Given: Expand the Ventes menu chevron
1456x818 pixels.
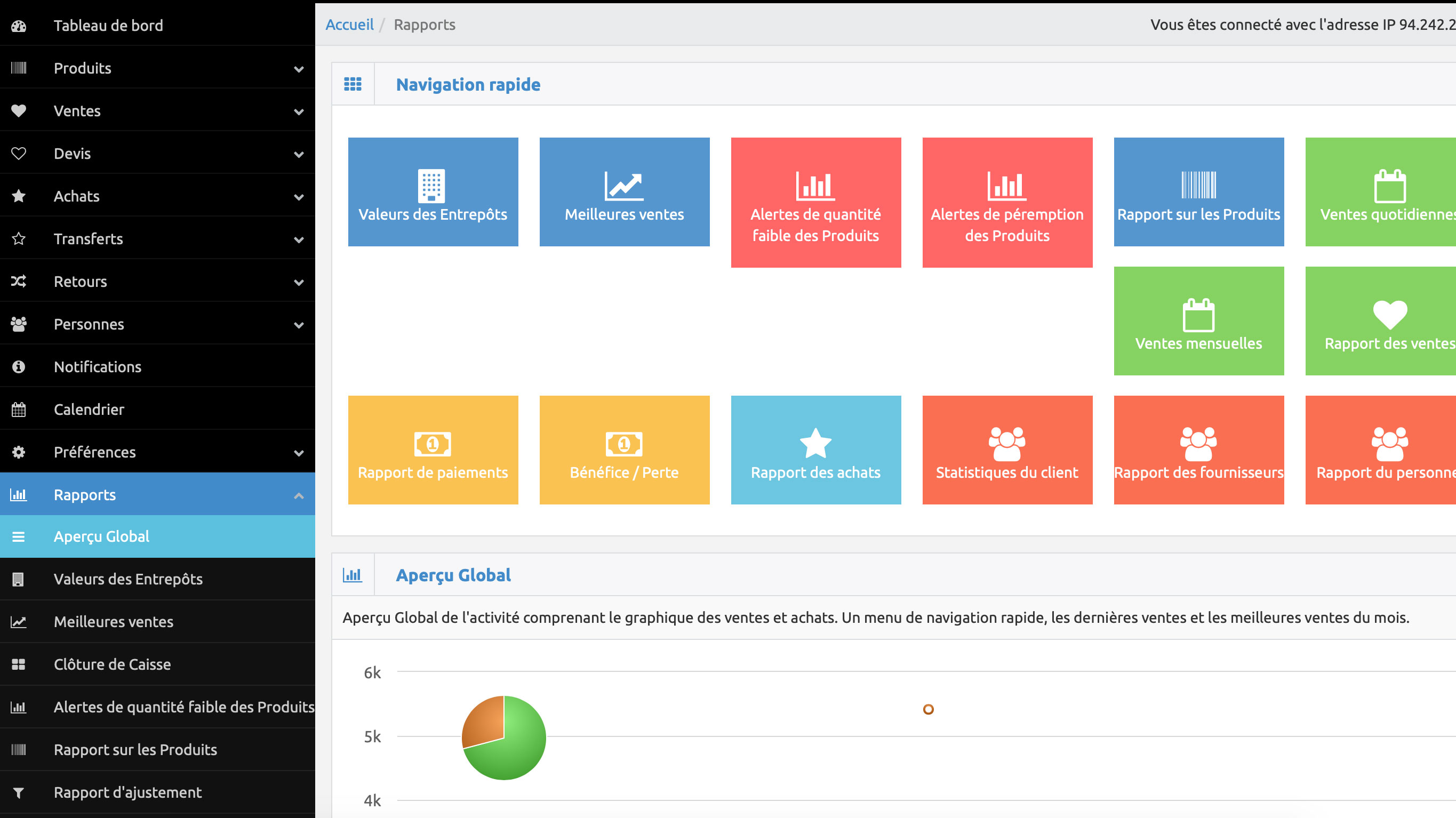Looking at the screenshot, I should click(299, 111).
